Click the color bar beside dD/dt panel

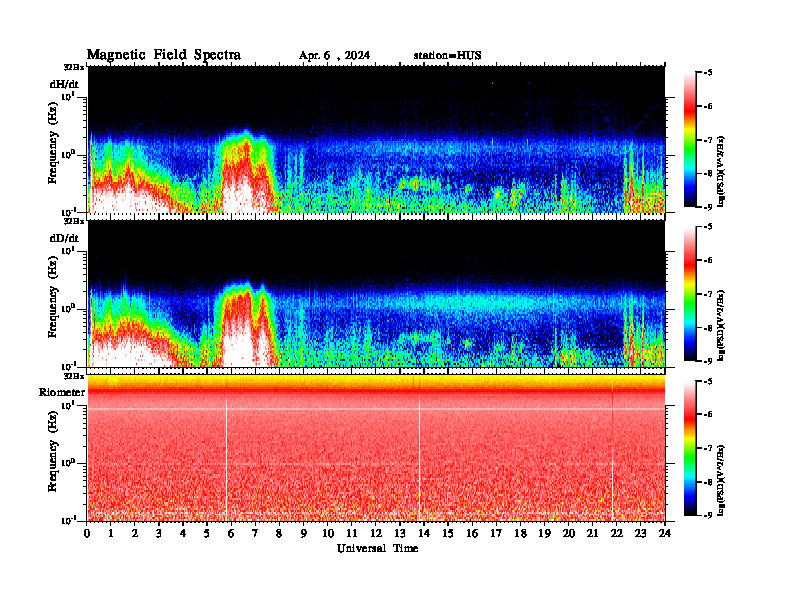[690, 294]
